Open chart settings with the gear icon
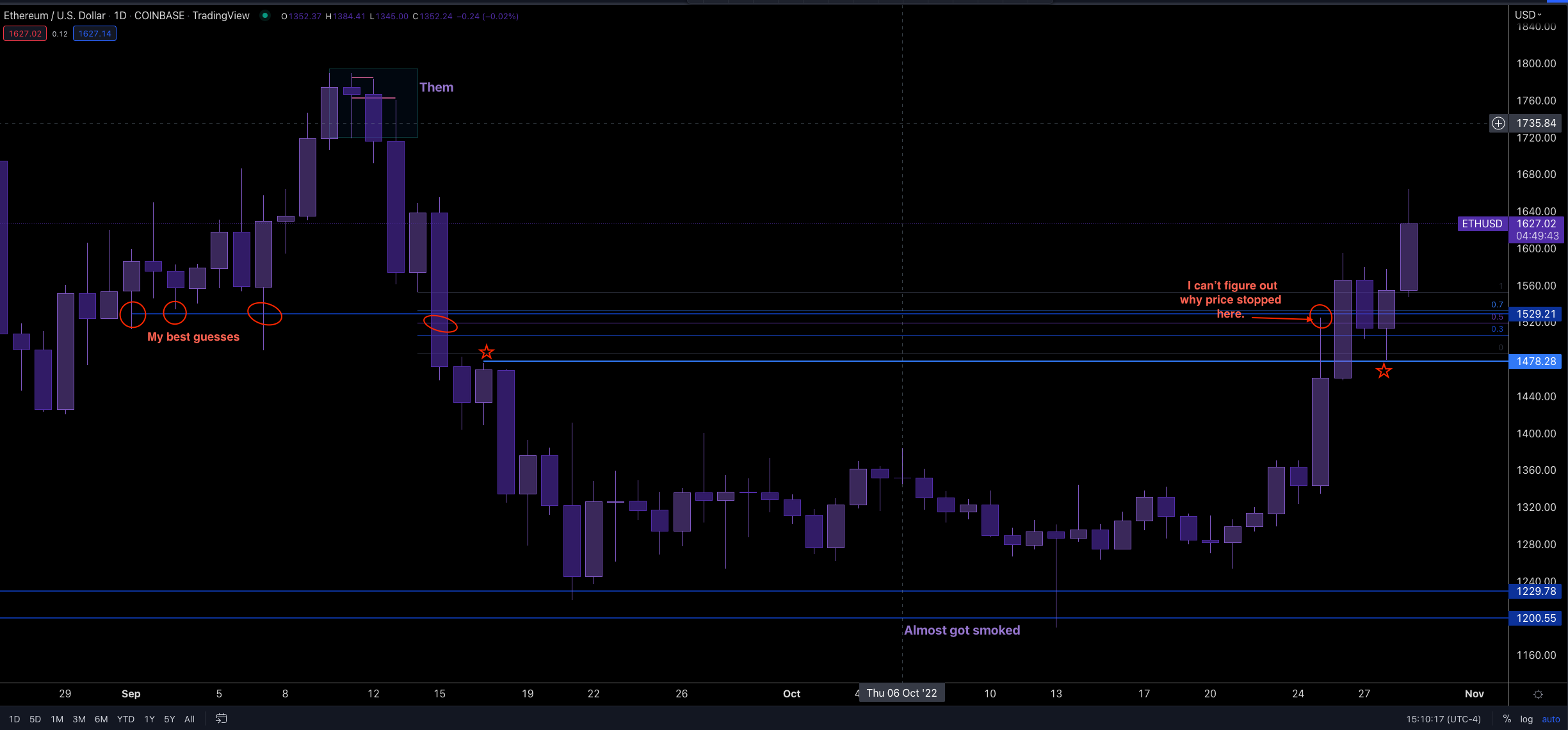This screenshot has height=730, width=1568. coord(1537,693)
